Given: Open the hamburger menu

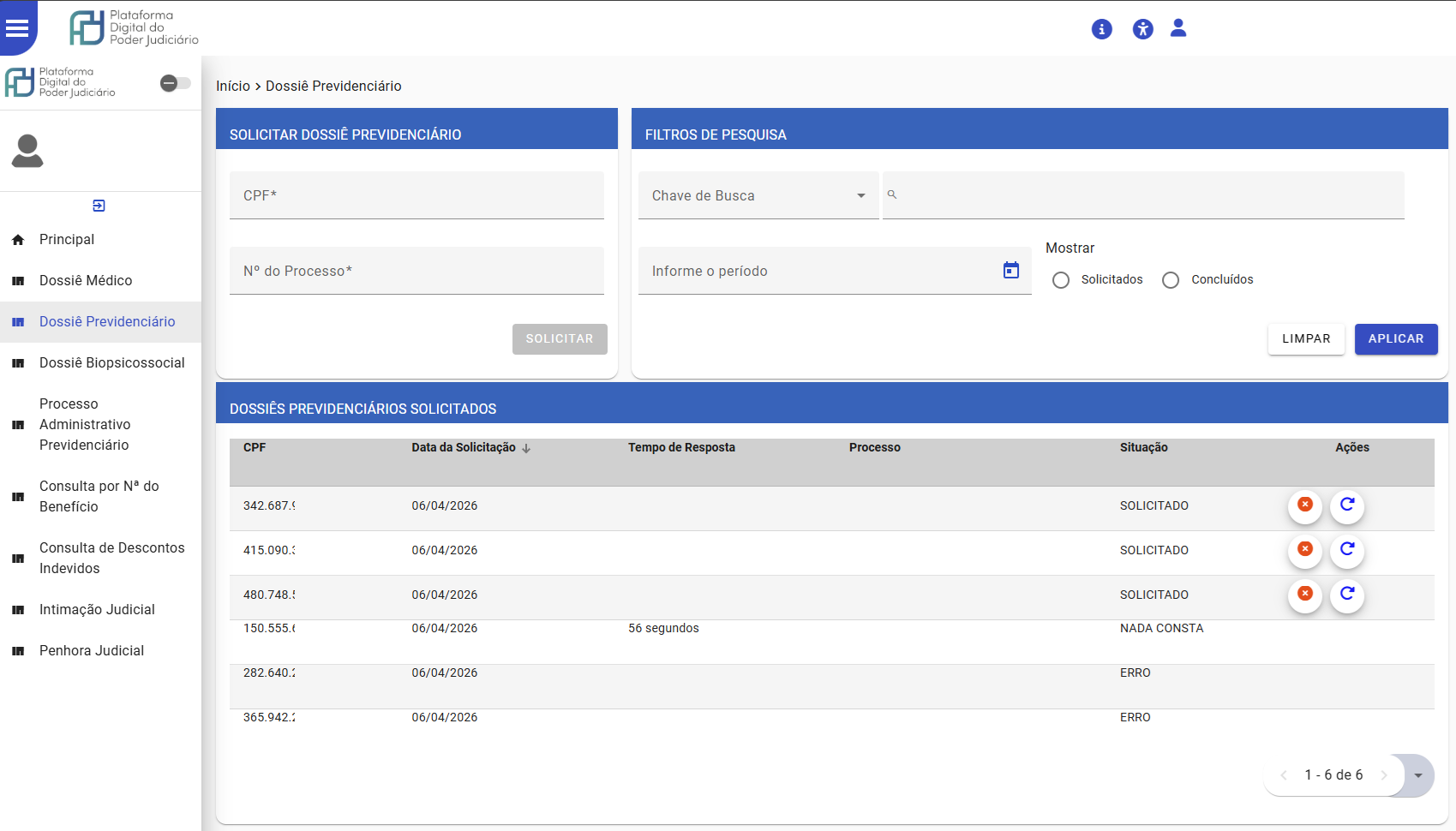Looking at the screenshot, I should [x=17, y=28].
